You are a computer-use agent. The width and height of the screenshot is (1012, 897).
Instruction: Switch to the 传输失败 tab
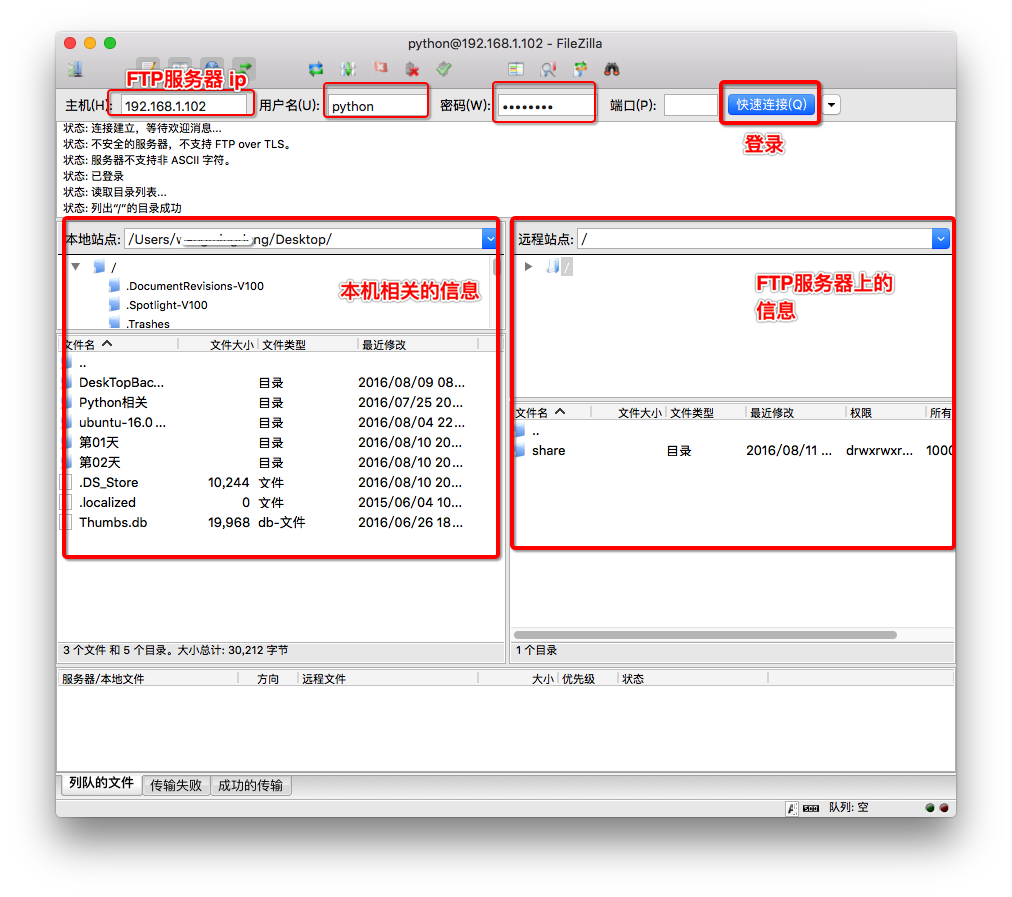click(x=176, y=786)
